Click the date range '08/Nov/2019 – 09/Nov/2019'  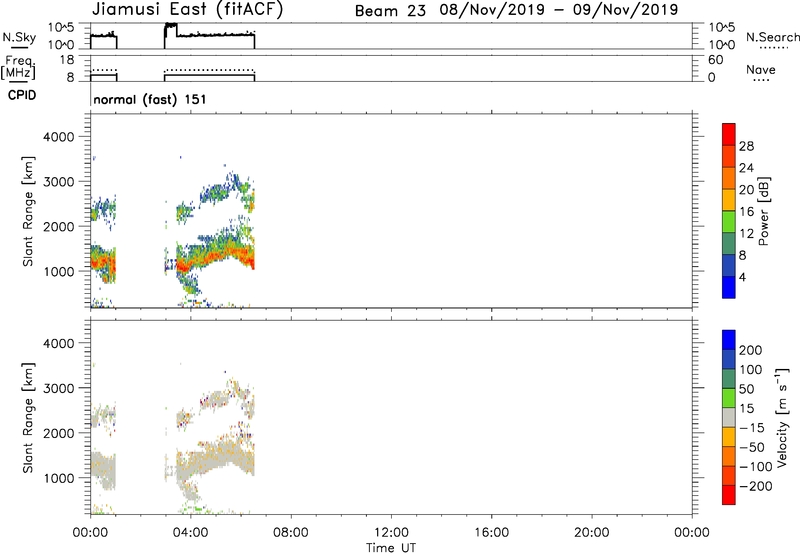(559, 10)
